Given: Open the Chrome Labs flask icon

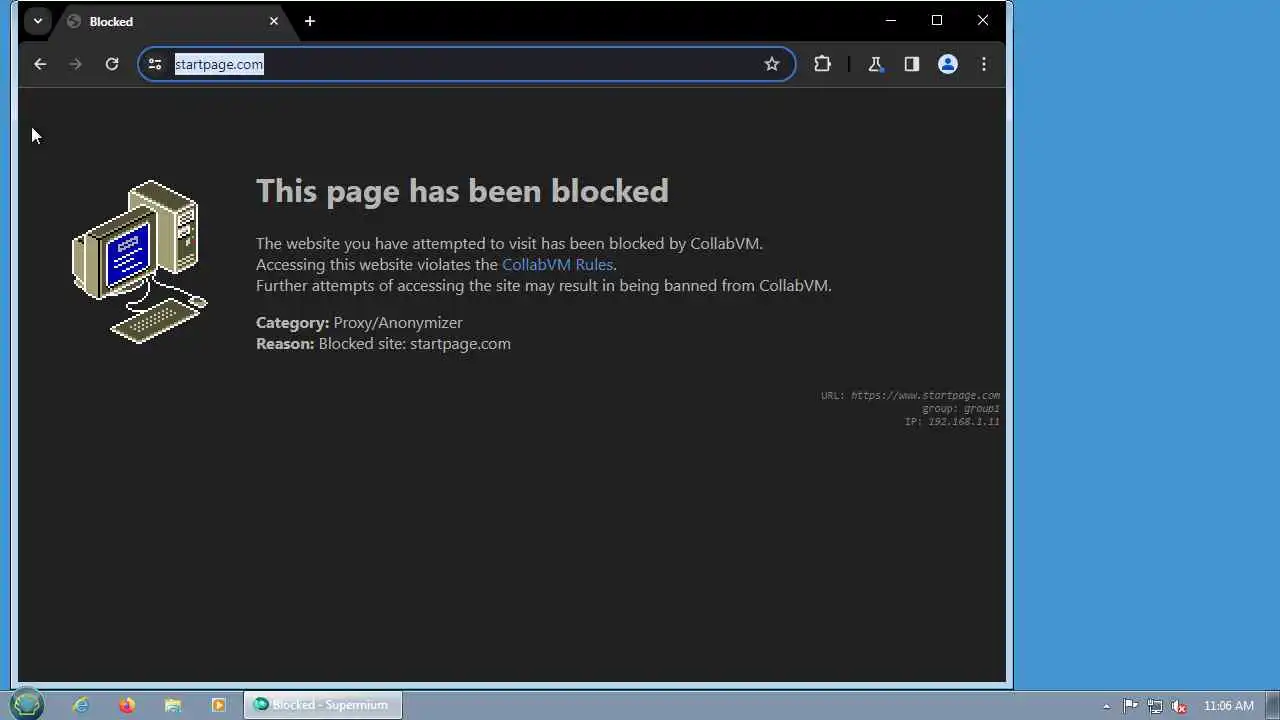Looking at the screenshot, I should pos(876,64).
